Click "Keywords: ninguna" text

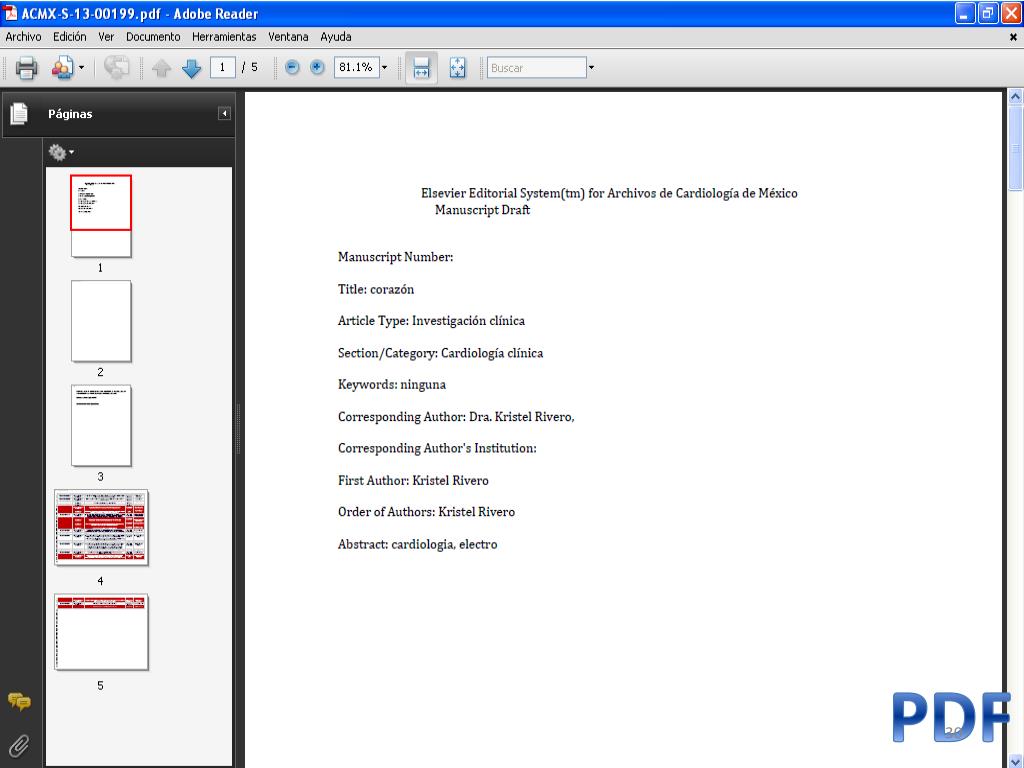point(392,385)
